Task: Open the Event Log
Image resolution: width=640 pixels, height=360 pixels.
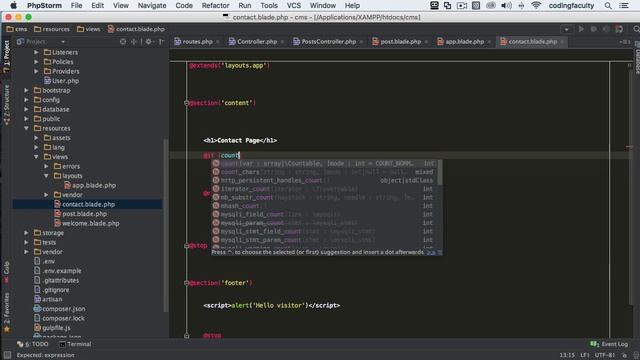Action: click(609, 344)
